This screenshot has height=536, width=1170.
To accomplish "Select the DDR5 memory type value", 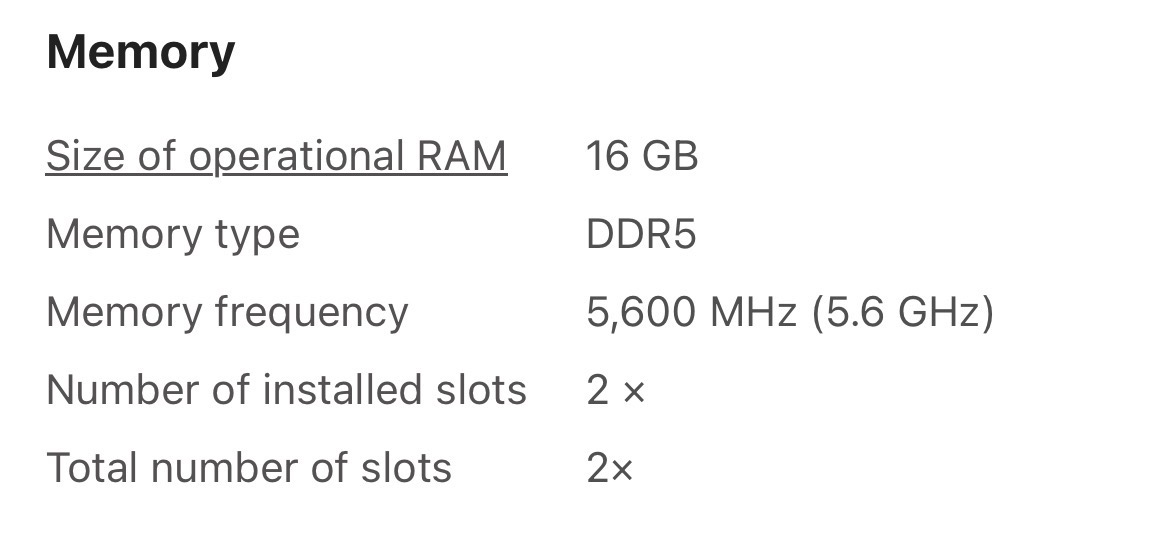I will pyautogui.click(x=641, y=235).
